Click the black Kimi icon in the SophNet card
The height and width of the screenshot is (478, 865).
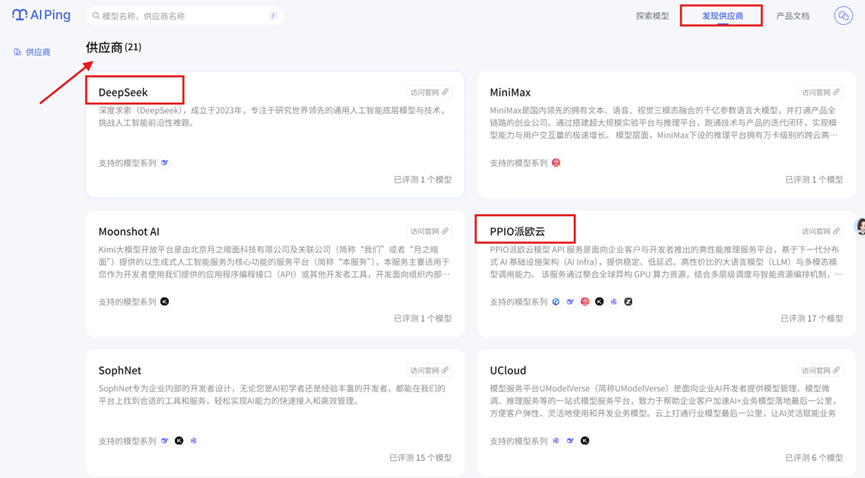click(179, 441)
